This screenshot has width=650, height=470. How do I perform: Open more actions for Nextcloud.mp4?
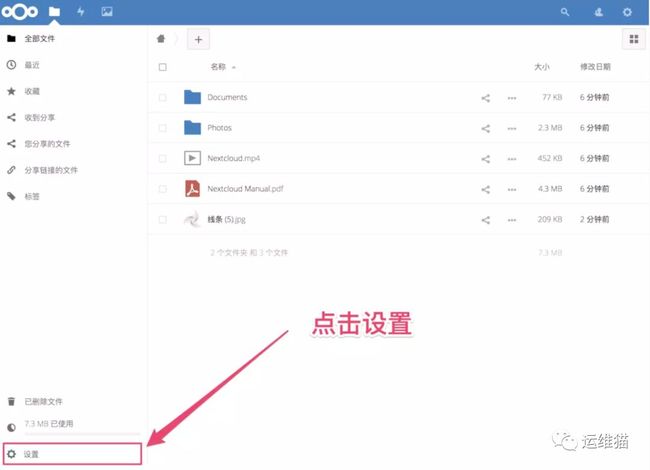pos(512,159)
